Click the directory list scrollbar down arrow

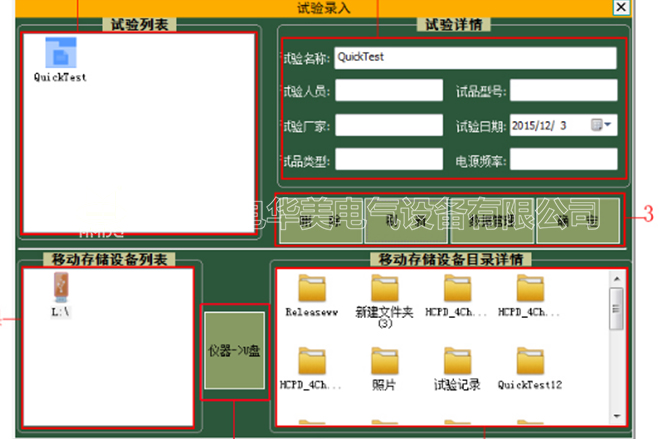pos(616,416)
